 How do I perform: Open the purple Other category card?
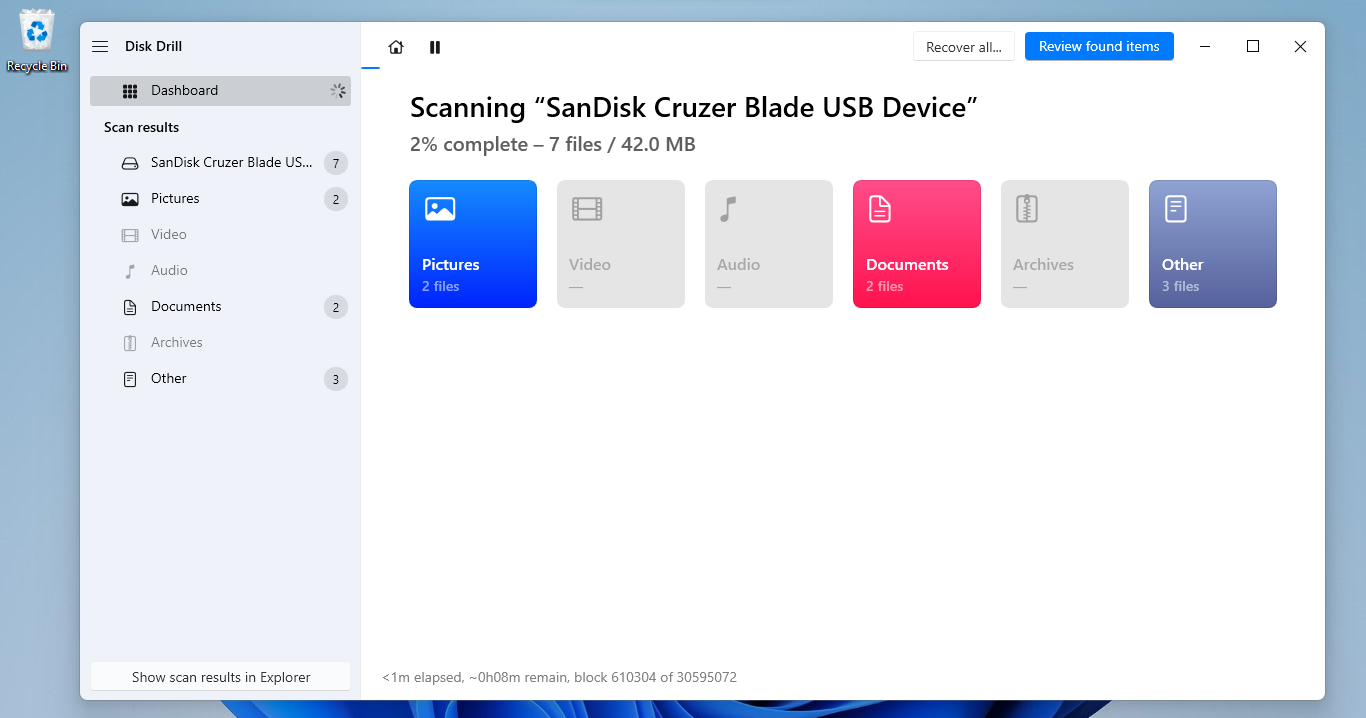coord(1213,244)
